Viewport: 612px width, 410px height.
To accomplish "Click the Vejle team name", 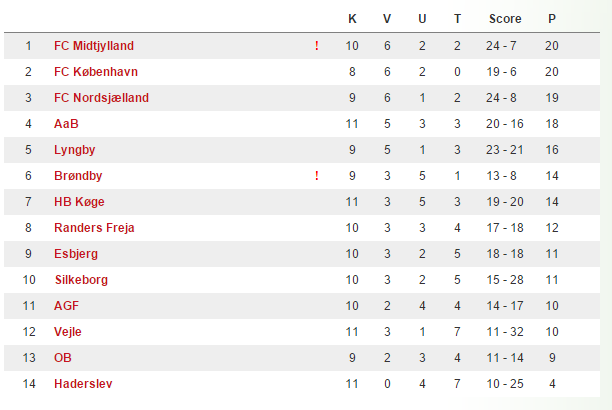I will 68,332.
